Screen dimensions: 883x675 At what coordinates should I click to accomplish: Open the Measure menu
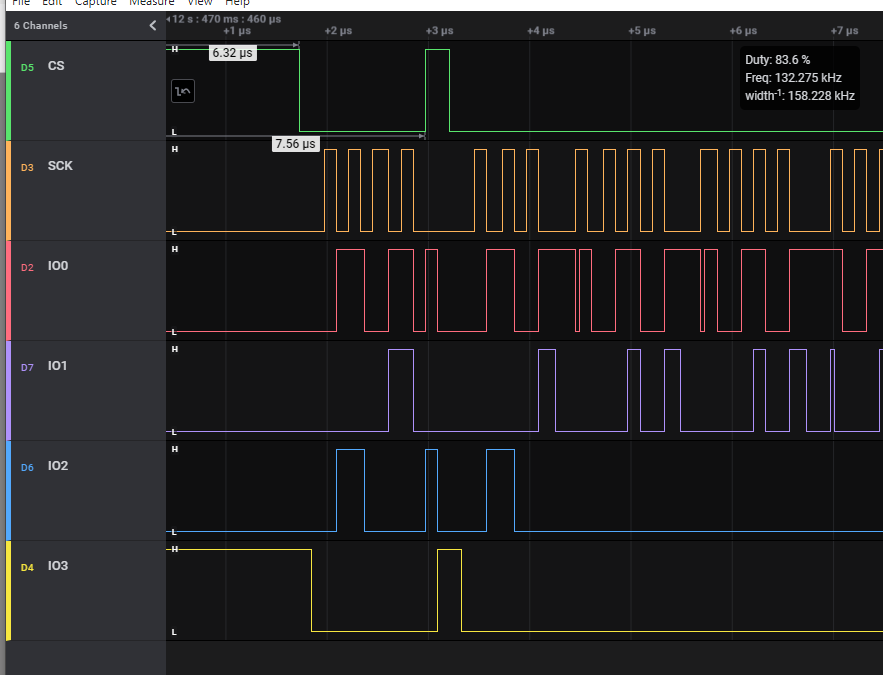click(x=151, y=3)
